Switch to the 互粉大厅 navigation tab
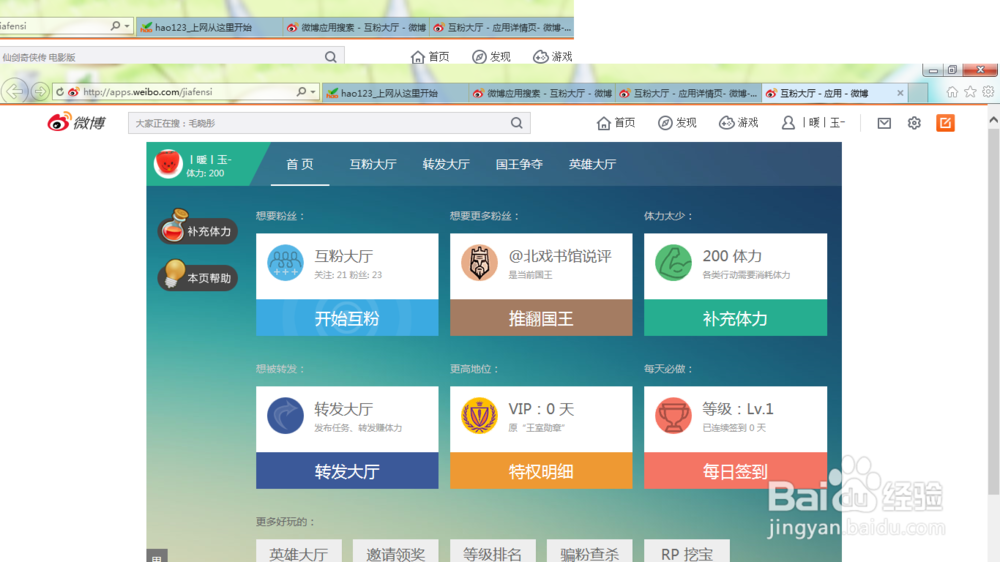The width and height of the screenshot is (1000, 562). tap(373, 165)
